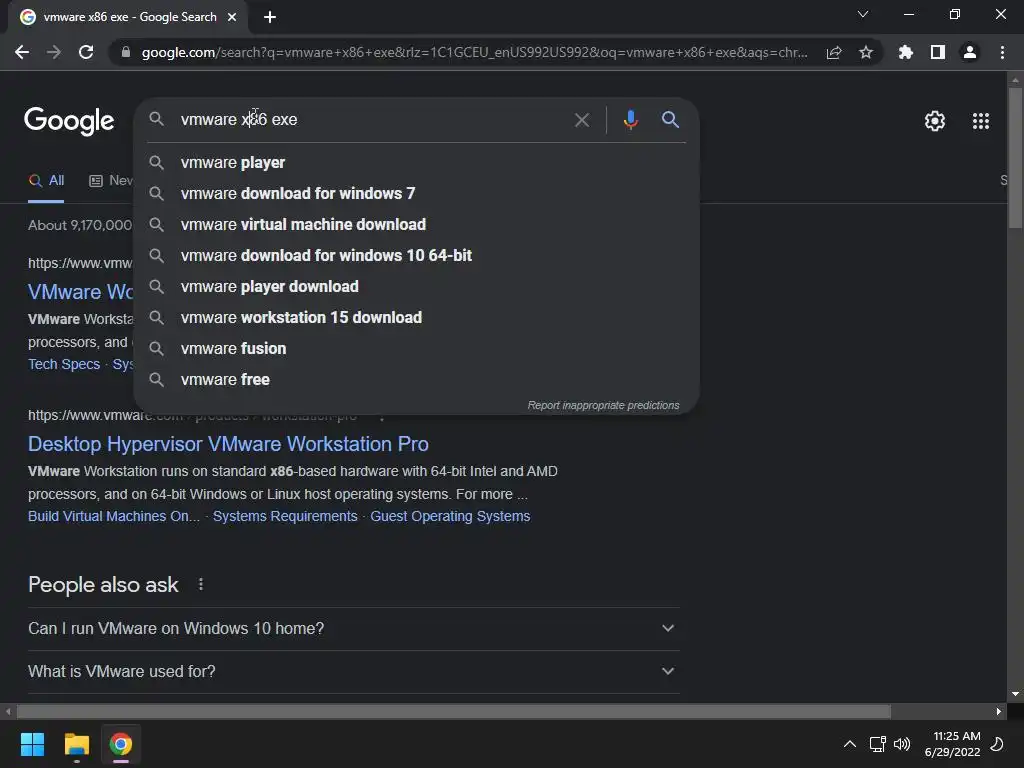Click the scroll down arrow
The height and width of the screenshot is (768, 1024).
(x=1015, y=694)
